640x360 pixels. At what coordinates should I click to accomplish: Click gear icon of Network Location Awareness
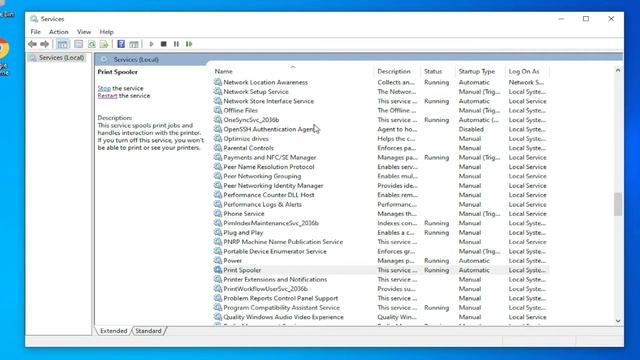218,82
